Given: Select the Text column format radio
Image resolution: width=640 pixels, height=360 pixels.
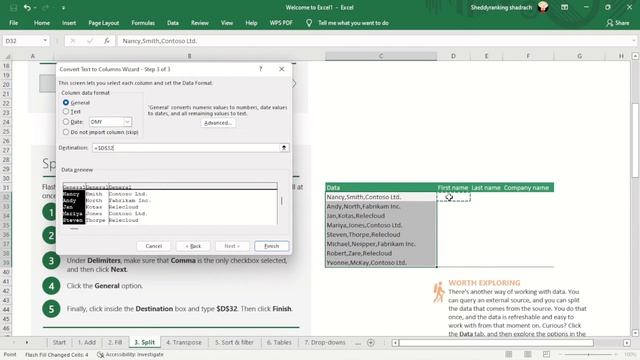Looking at the screenshot, I should click(66, 111).
